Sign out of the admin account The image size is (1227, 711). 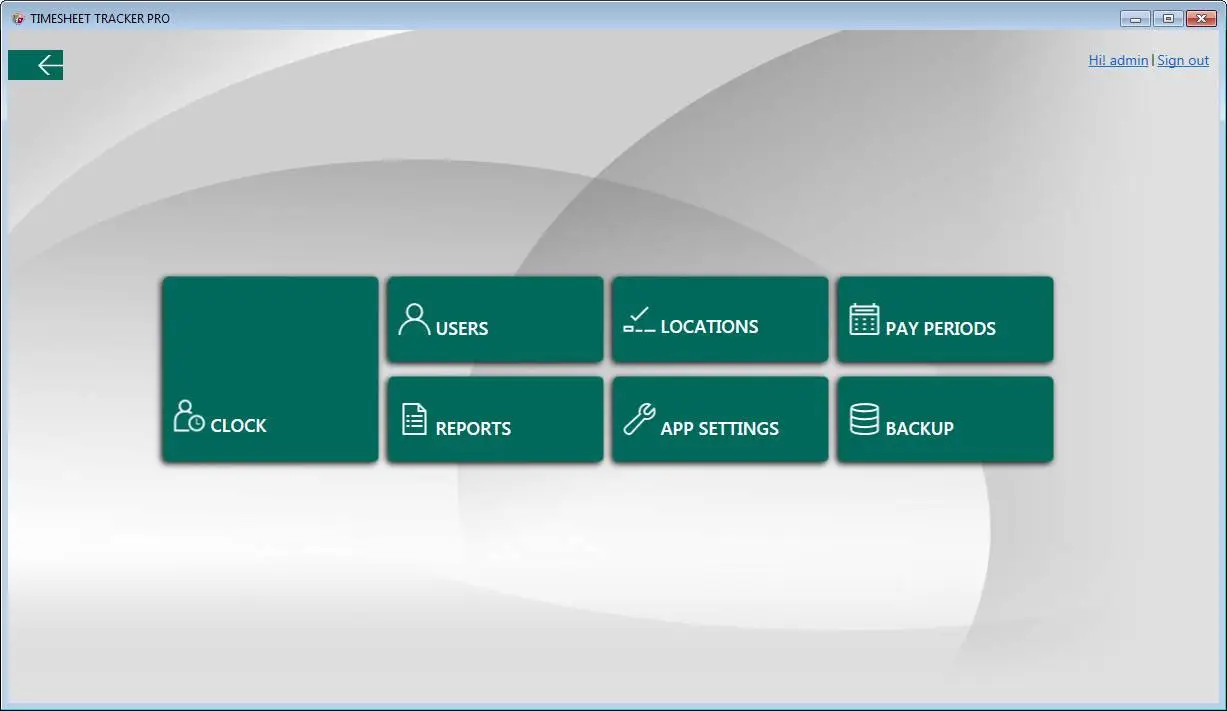[1182, 60]
